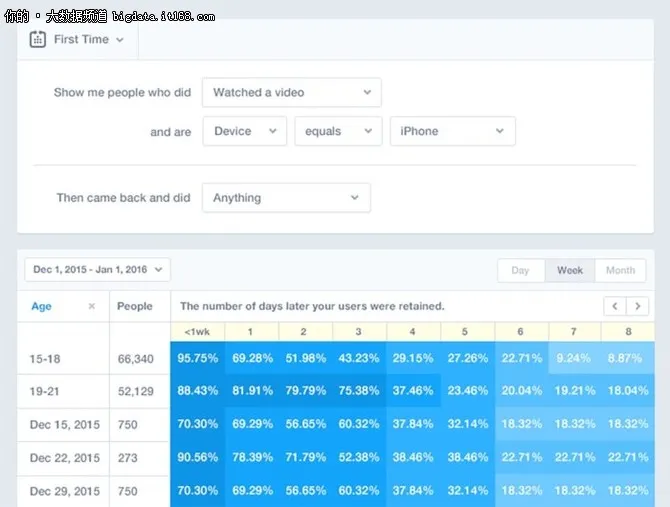The width and height of the screenshot is (670, 507).
Task: Select the Dec 15, 2015 row label
Action: [x=65, y=425]
